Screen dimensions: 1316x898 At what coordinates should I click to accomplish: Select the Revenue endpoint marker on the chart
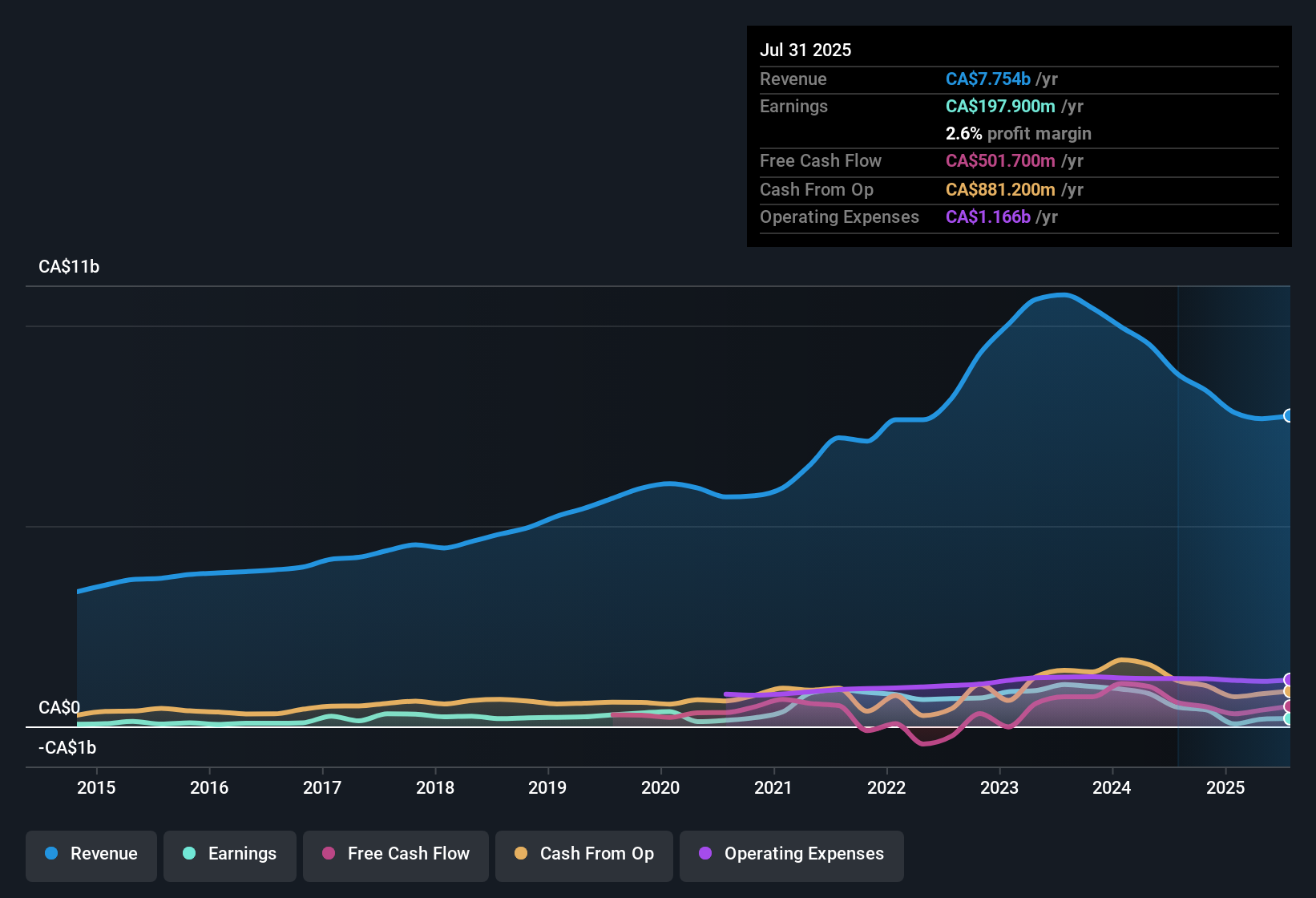(x=1289, y=415)
